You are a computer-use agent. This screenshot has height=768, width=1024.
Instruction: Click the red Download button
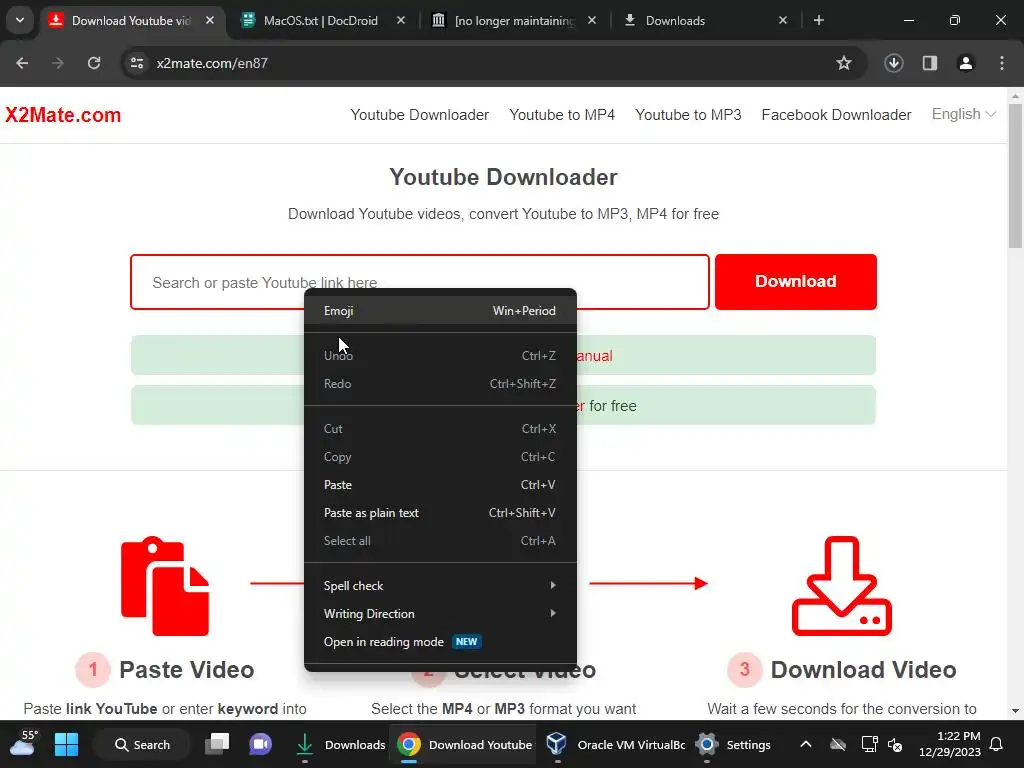795,281
